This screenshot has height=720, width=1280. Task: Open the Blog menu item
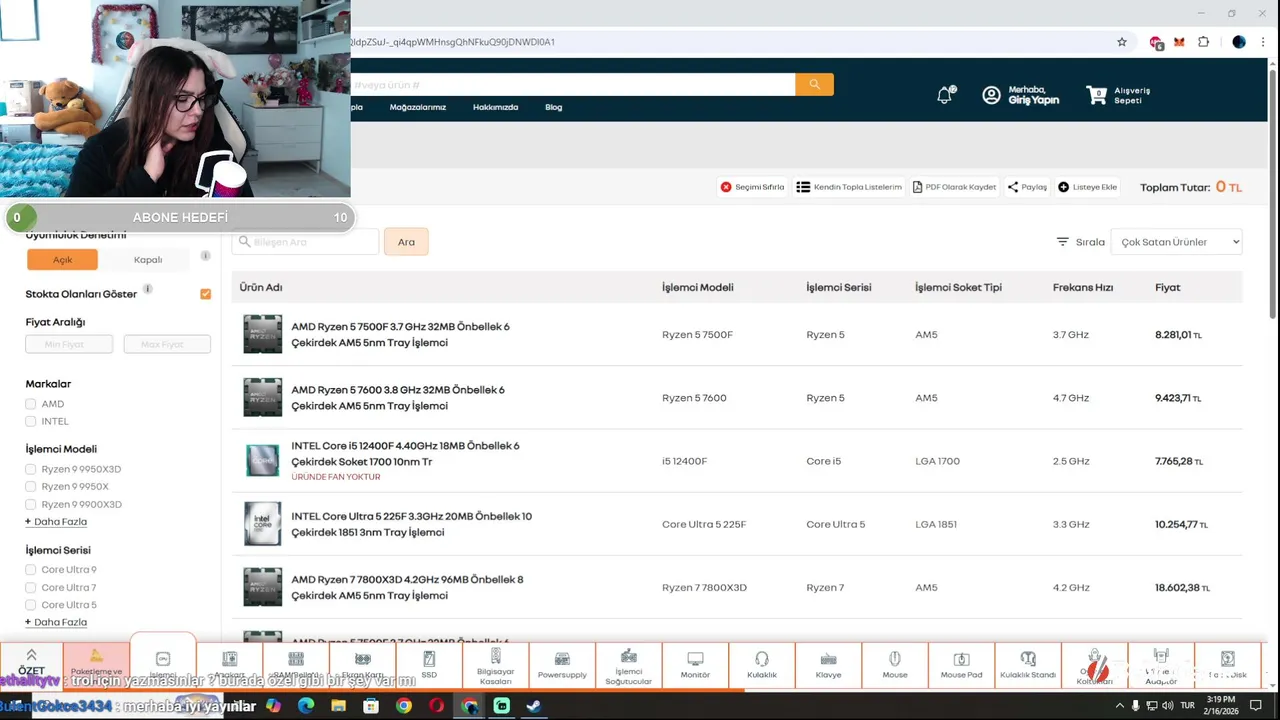pos(553,107)
